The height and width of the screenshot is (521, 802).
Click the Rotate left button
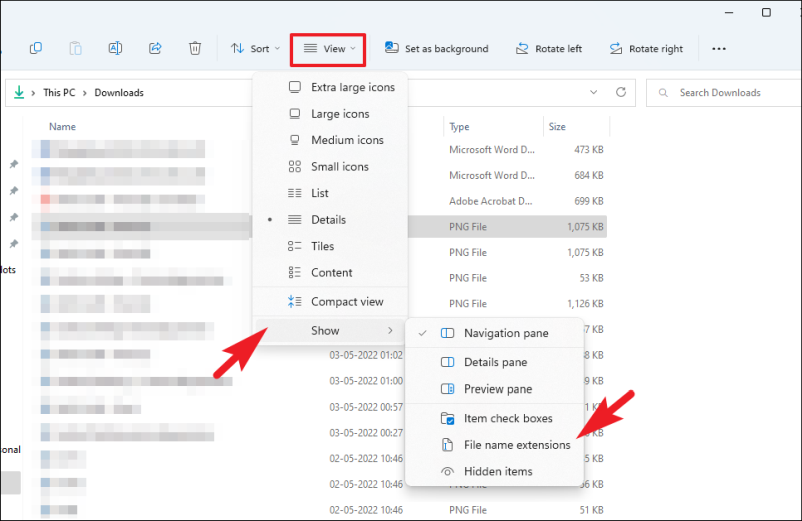548,48
